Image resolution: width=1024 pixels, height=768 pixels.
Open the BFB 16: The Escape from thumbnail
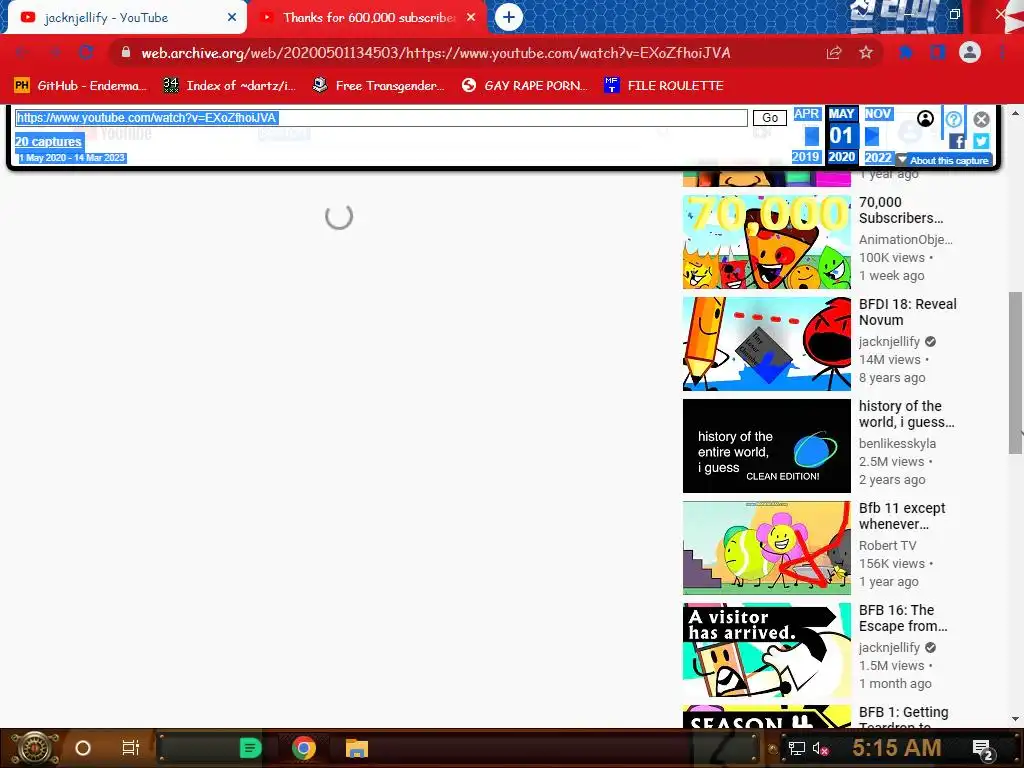767,649
